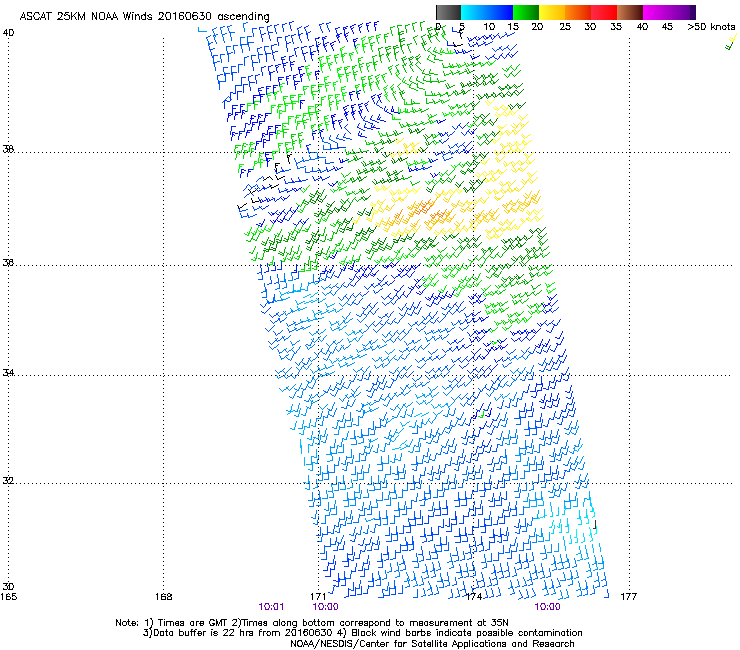Click the chart title 'ASCAT 25KM NOAA Winds 20160630 ascending'

click(144, 17)
